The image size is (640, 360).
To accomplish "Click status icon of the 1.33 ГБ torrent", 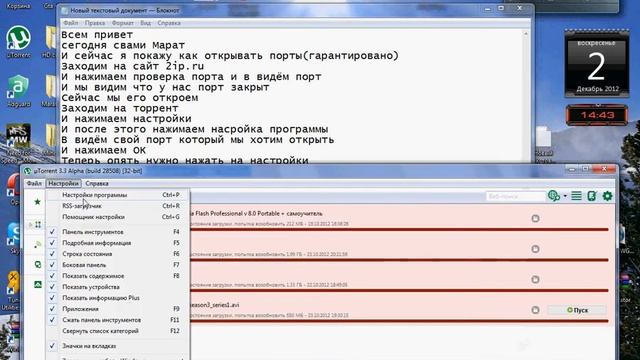I will [x=536, y=280].
